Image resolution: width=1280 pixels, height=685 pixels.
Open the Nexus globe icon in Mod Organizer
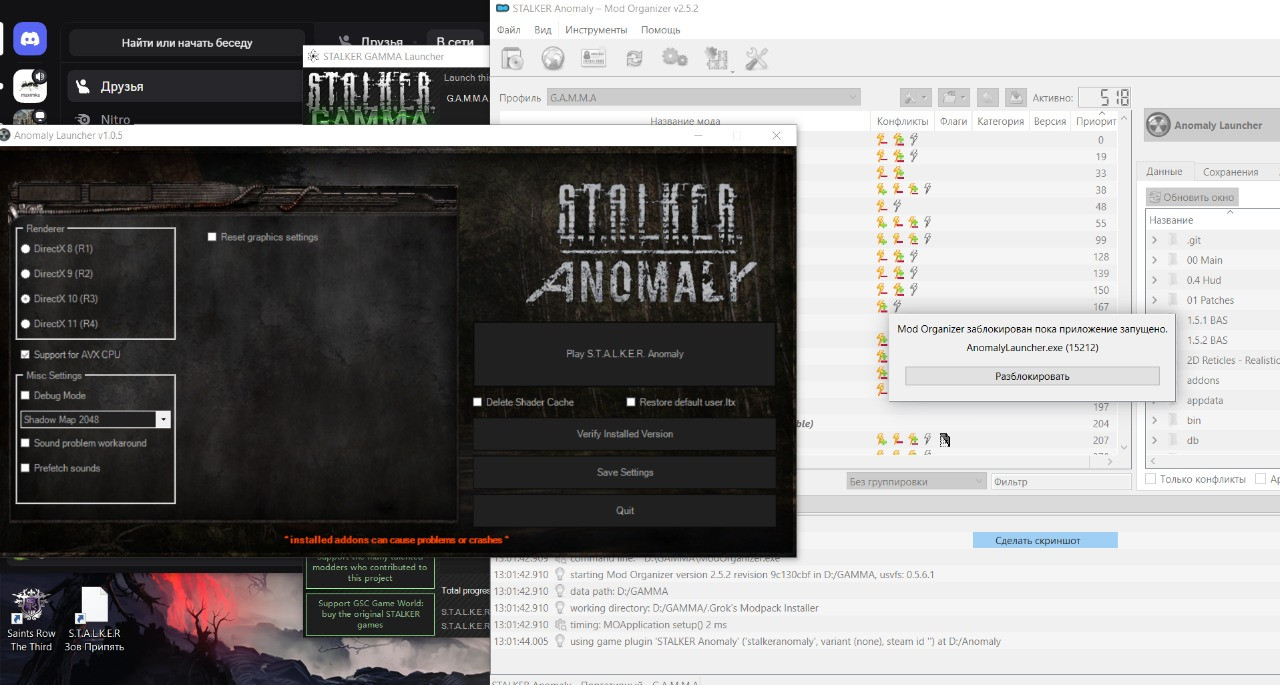[553, 59]
